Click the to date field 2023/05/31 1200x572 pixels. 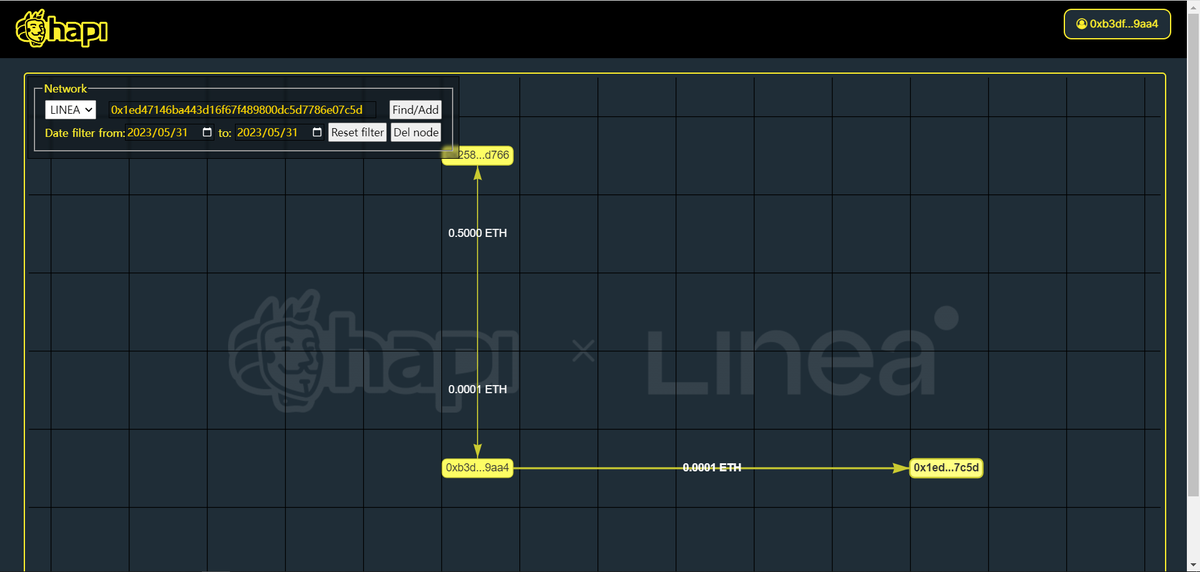point(280,132)
